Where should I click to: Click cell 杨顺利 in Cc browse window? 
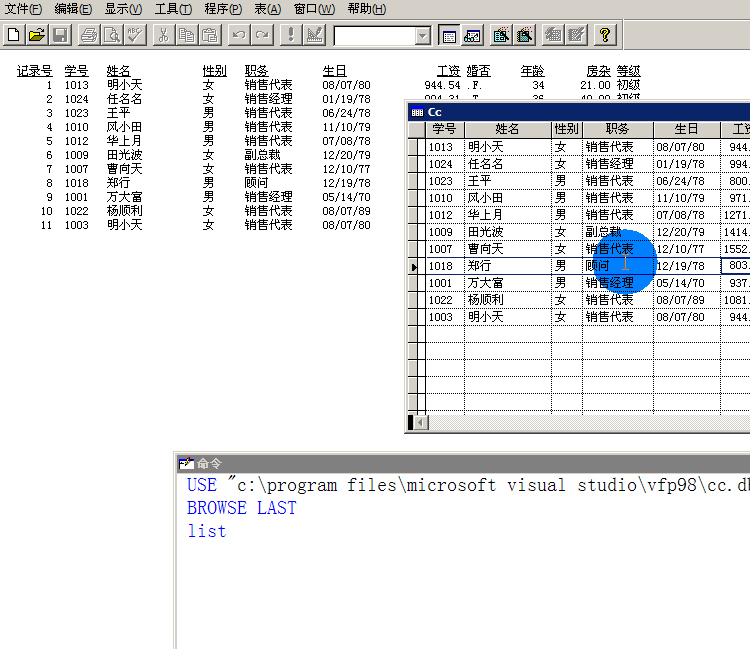tap(507, 300)
